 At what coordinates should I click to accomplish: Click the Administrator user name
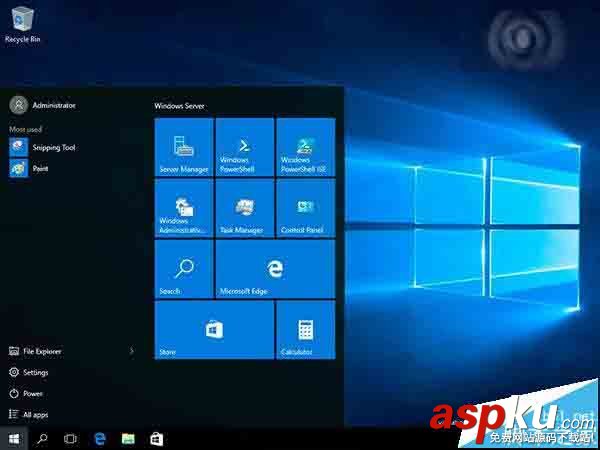(x=54, y=105)
